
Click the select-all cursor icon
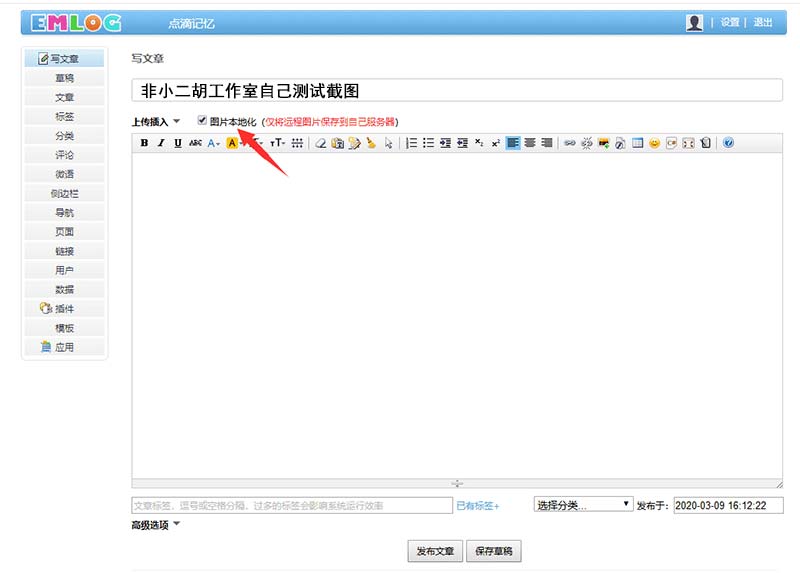pos(388,143)
